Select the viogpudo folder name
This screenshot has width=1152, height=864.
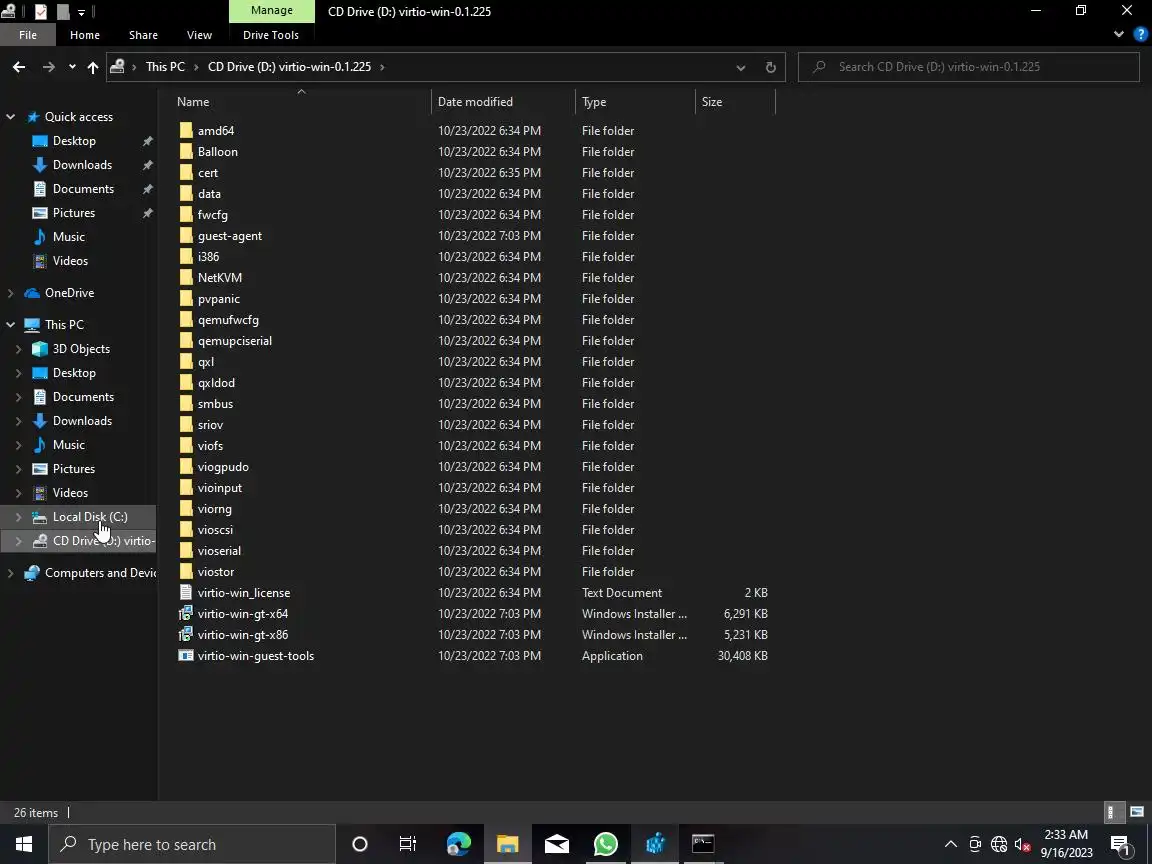223,467
